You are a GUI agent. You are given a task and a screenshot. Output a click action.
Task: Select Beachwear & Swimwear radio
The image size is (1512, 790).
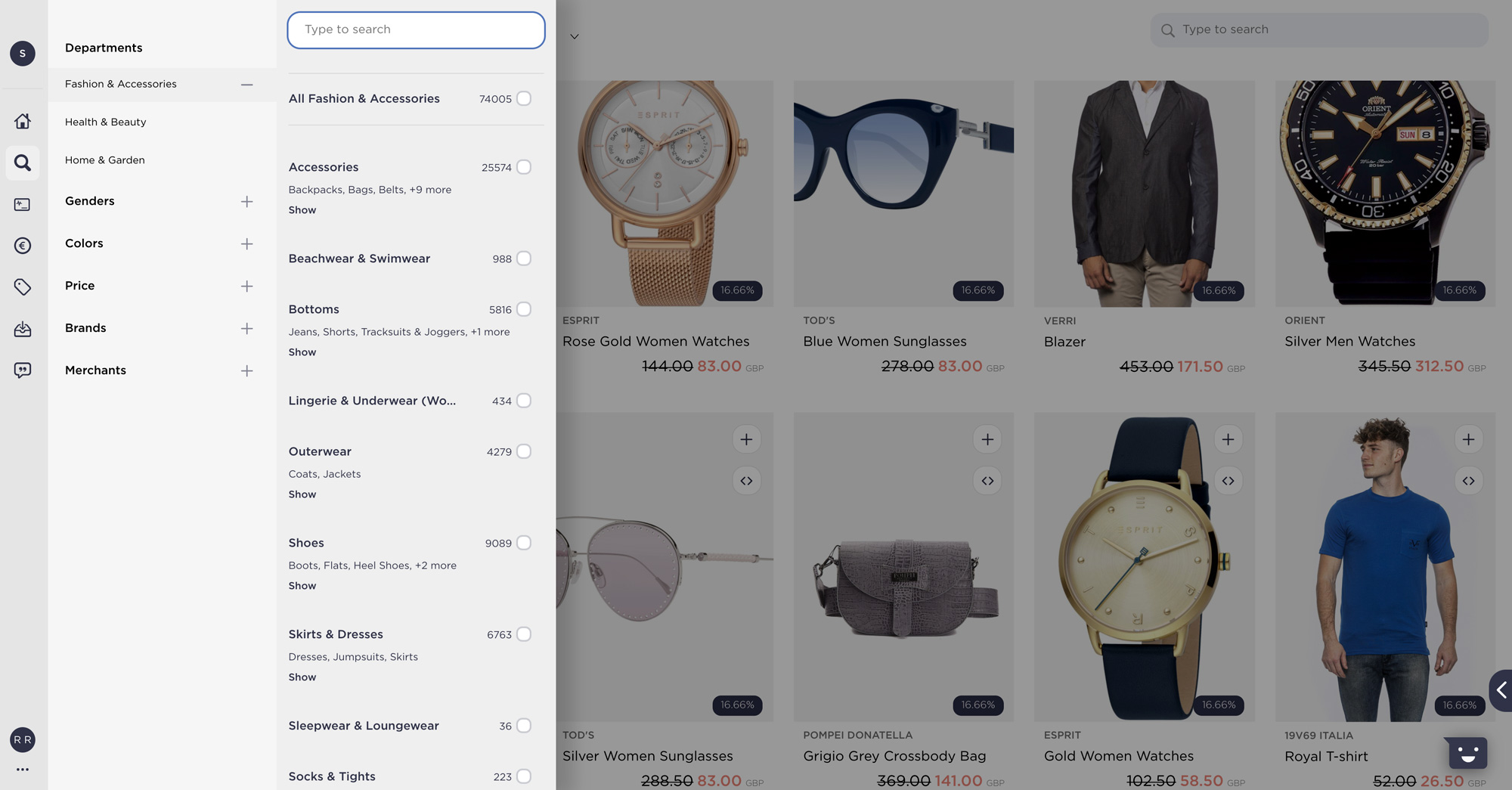524,259
